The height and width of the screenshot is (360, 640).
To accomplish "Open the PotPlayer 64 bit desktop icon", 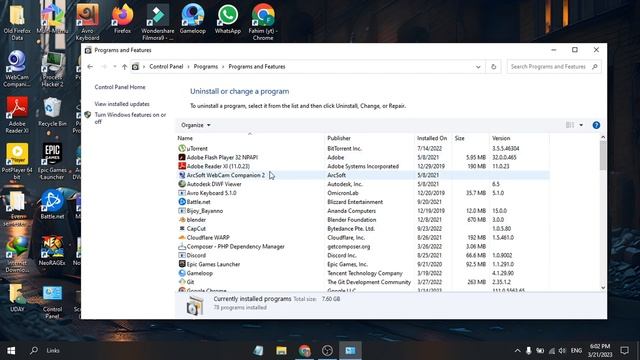I will pyautogui.click(x=17, y=162).
